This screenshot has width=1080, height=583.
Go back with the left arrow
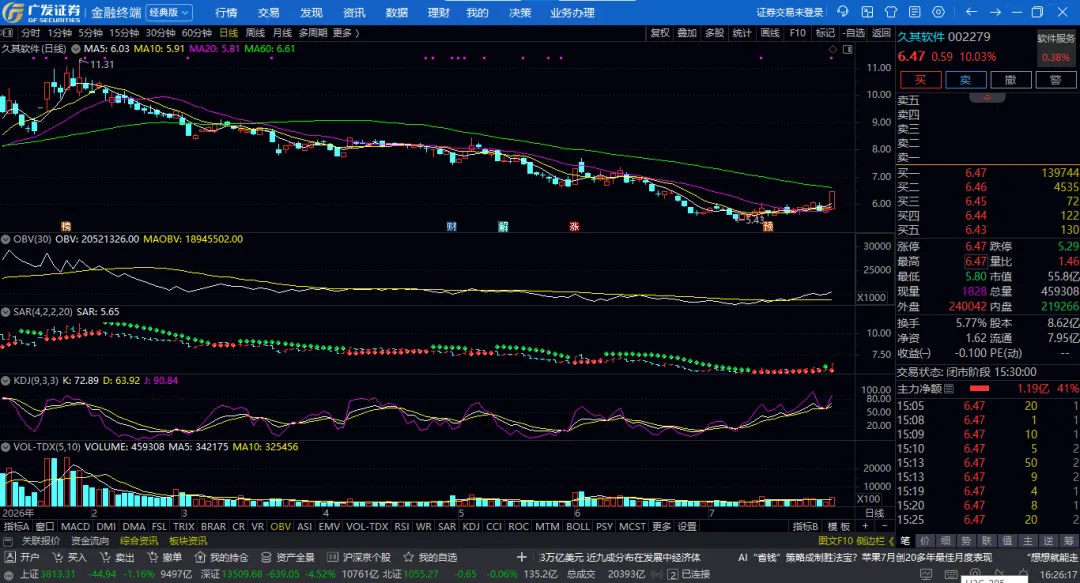(971, 12)
